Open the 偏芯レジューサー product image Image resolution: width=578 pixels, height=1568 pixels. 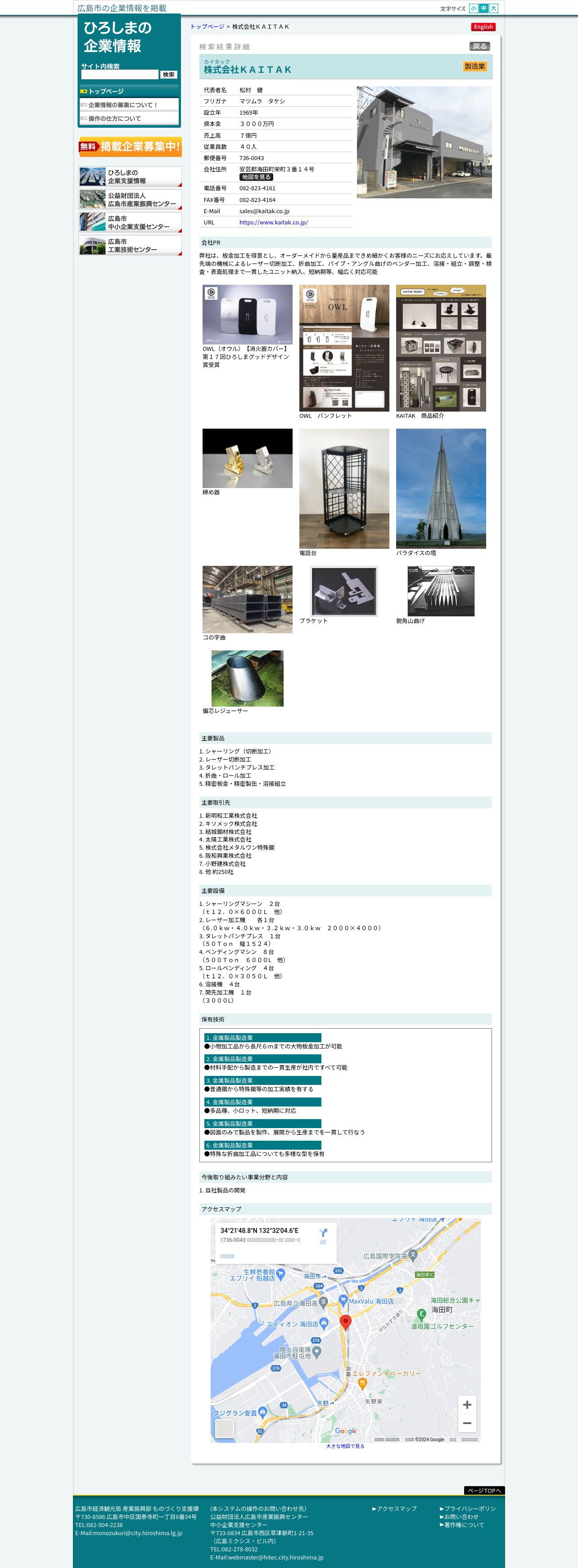pos(247,678)
